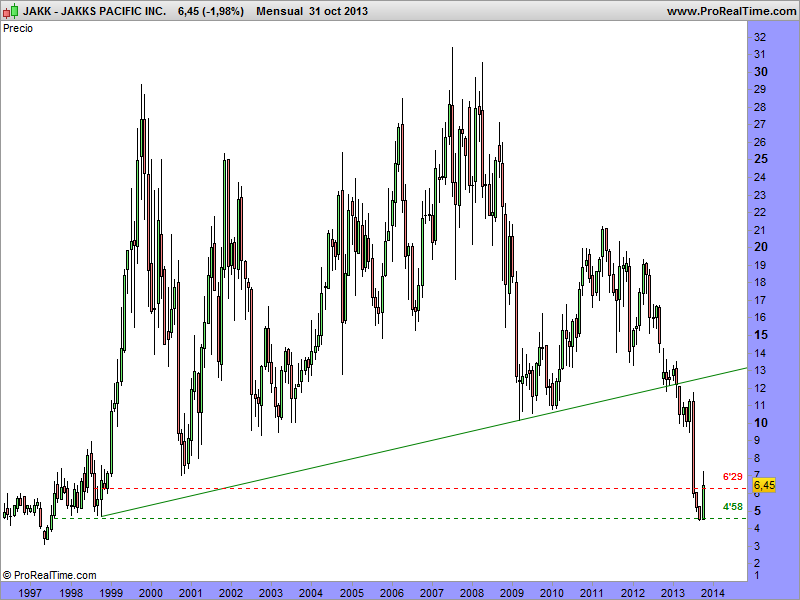Click the Precio panel label
This screenshot has width=800, height=600.
(x=18, y=29)
